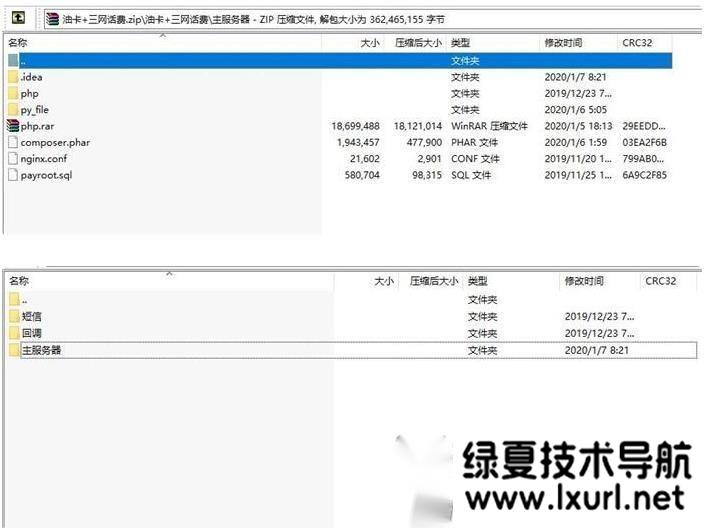Click the php.rar file name

pos(37,126)
